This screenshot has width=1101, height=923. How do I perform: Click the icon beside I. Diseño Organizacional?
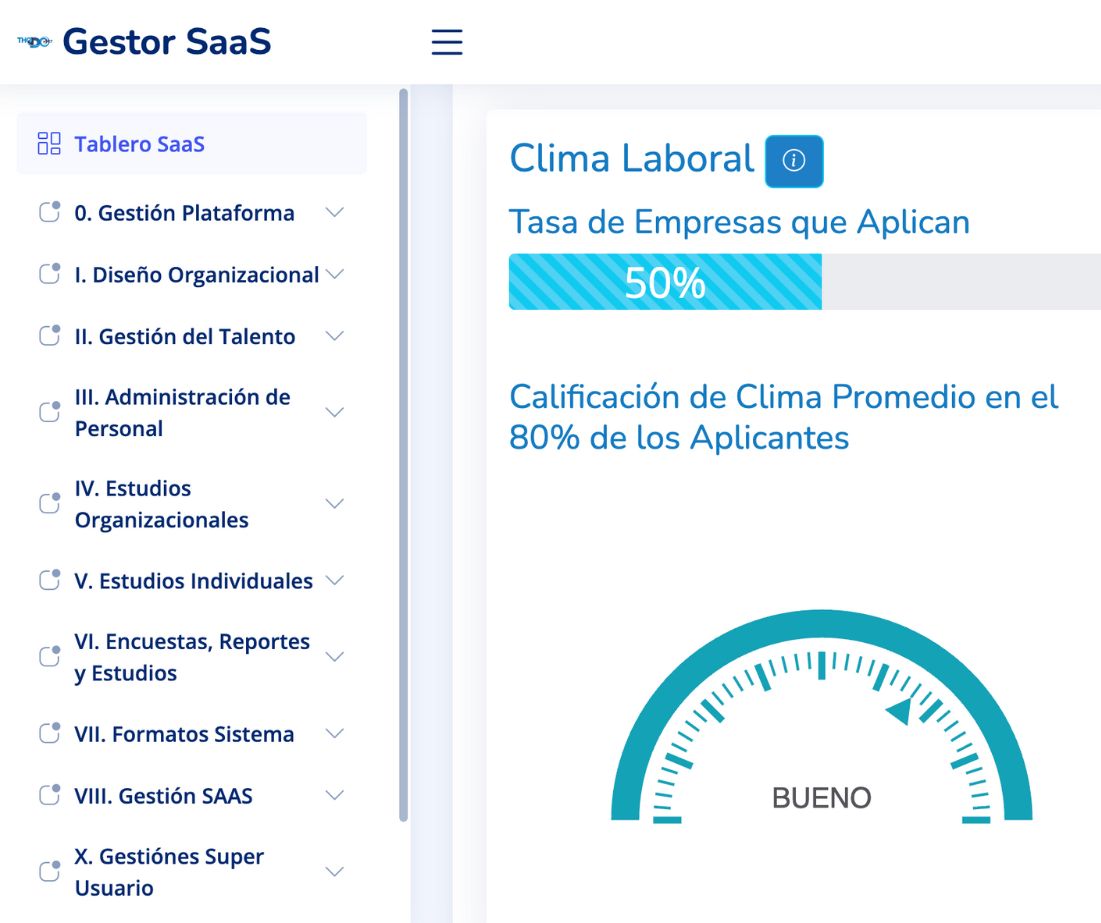(x=49, y=273)
